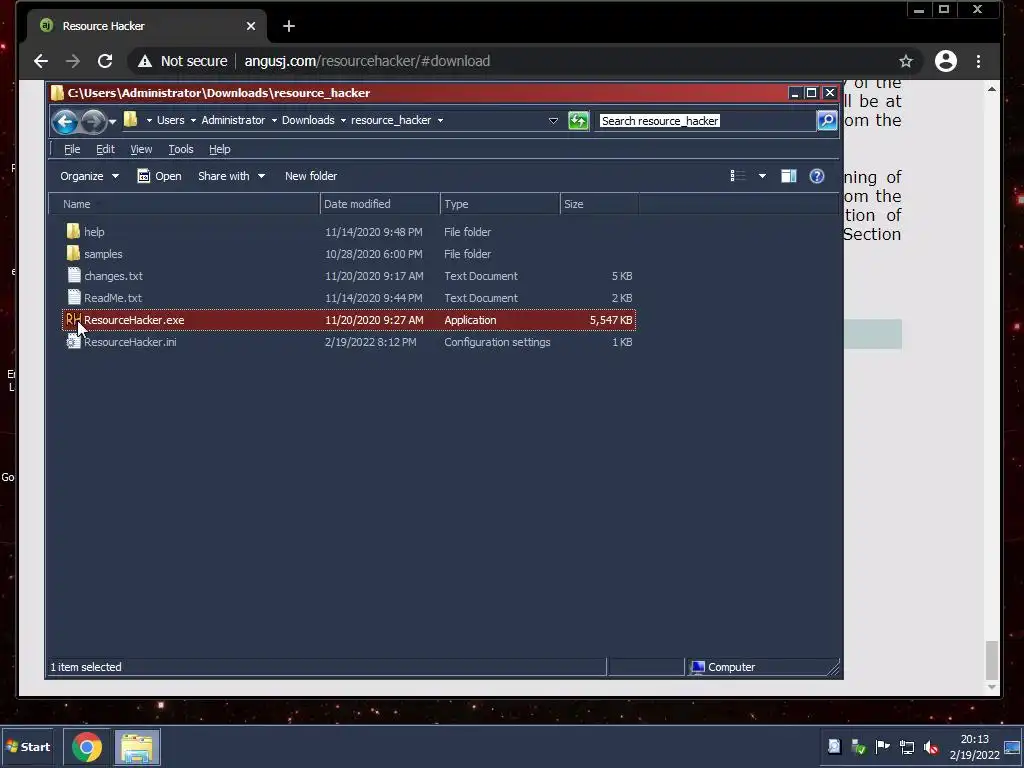Click the help folder name
This screenshot has height=768, width=1024.
click(94, 232)
